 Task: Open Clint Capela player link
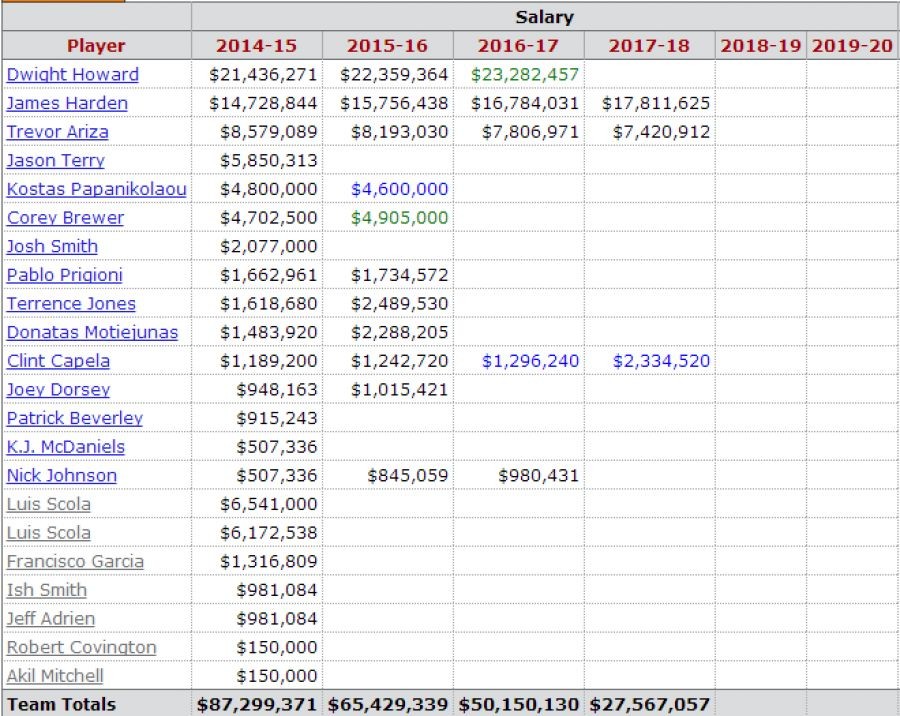[58, 361]
